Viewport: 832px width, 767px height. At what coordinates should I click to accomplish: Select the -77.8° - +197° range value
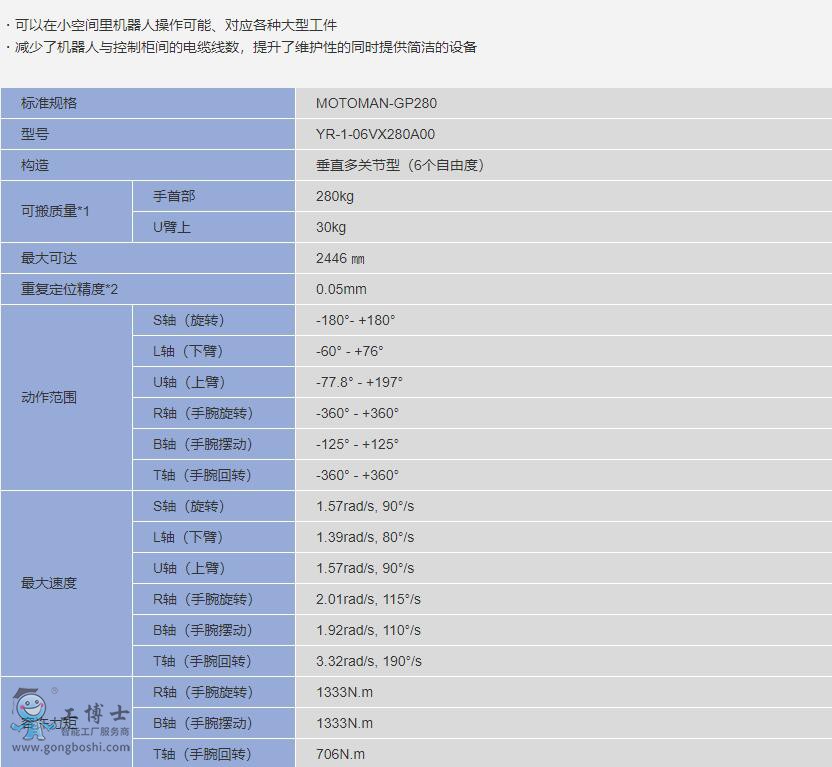[359, 382]
